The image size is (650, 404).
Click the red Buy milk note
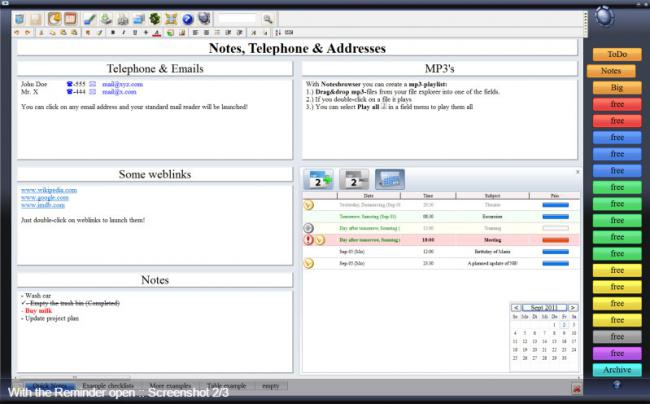(x=38, y=311)
